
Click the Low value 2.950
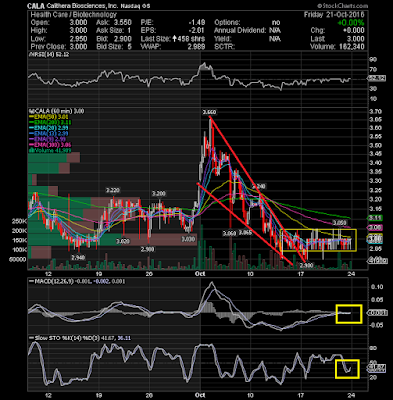pyautogui.click(x=78, y=39)
